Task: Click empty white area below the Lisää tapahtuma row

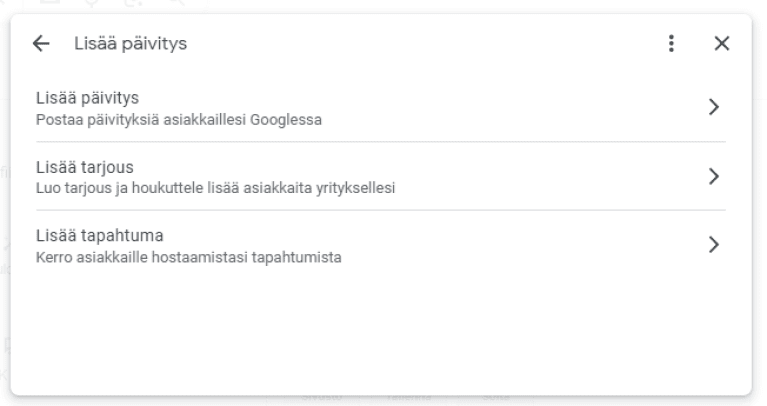Action: coord(380,330)
